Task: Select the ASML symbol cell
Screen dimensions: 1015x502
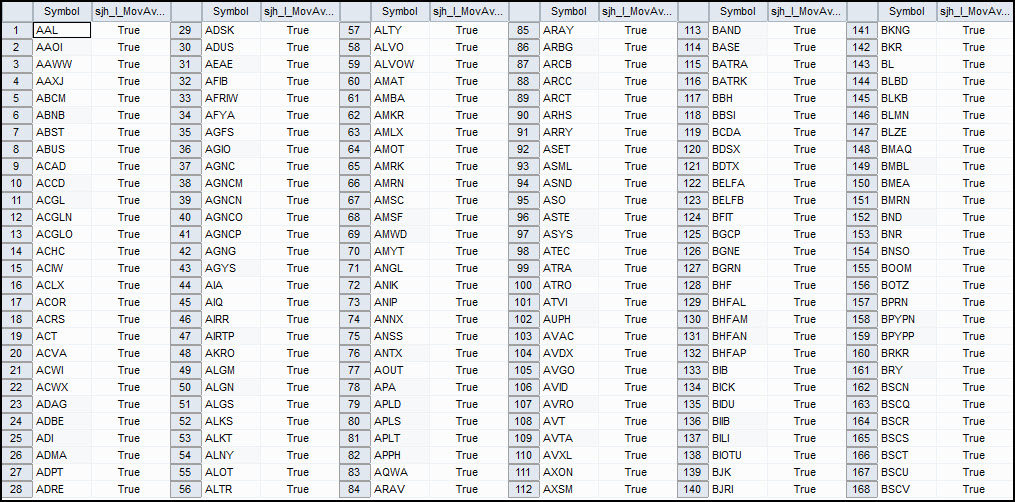Action: (569, 166)
